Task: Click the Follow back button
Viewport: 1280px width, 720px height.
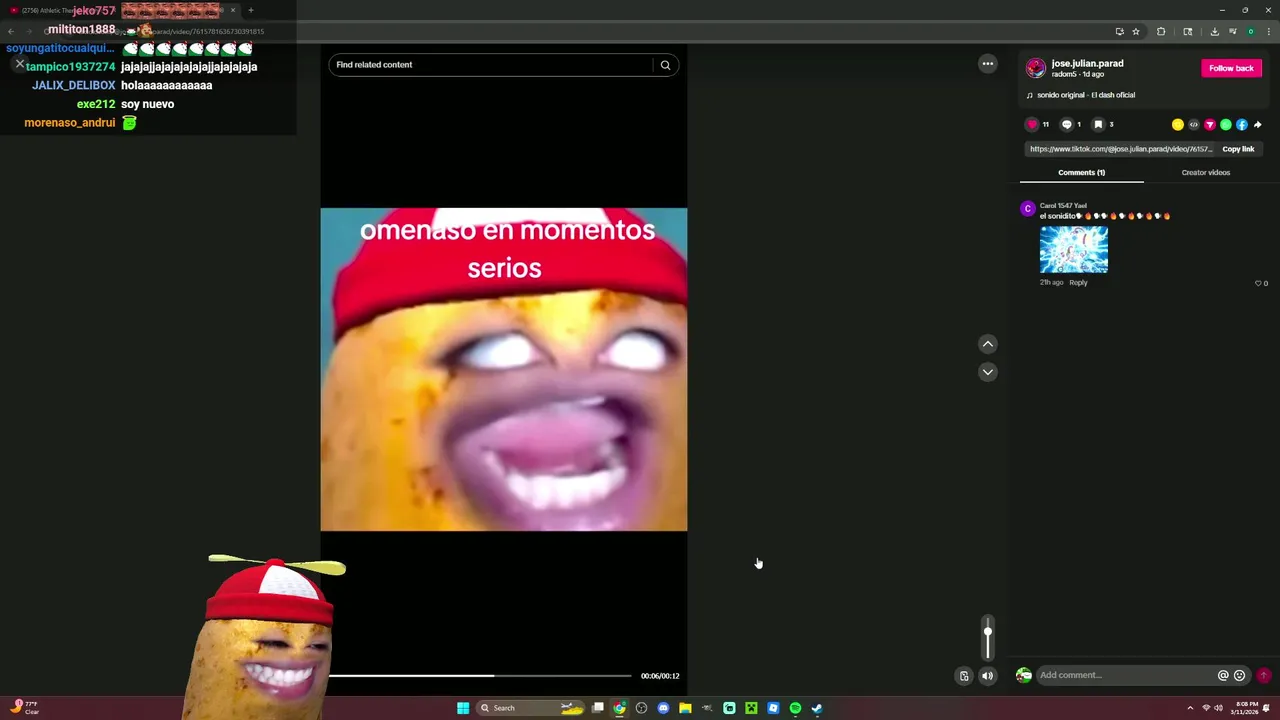Action: (x=1231, y=68)
